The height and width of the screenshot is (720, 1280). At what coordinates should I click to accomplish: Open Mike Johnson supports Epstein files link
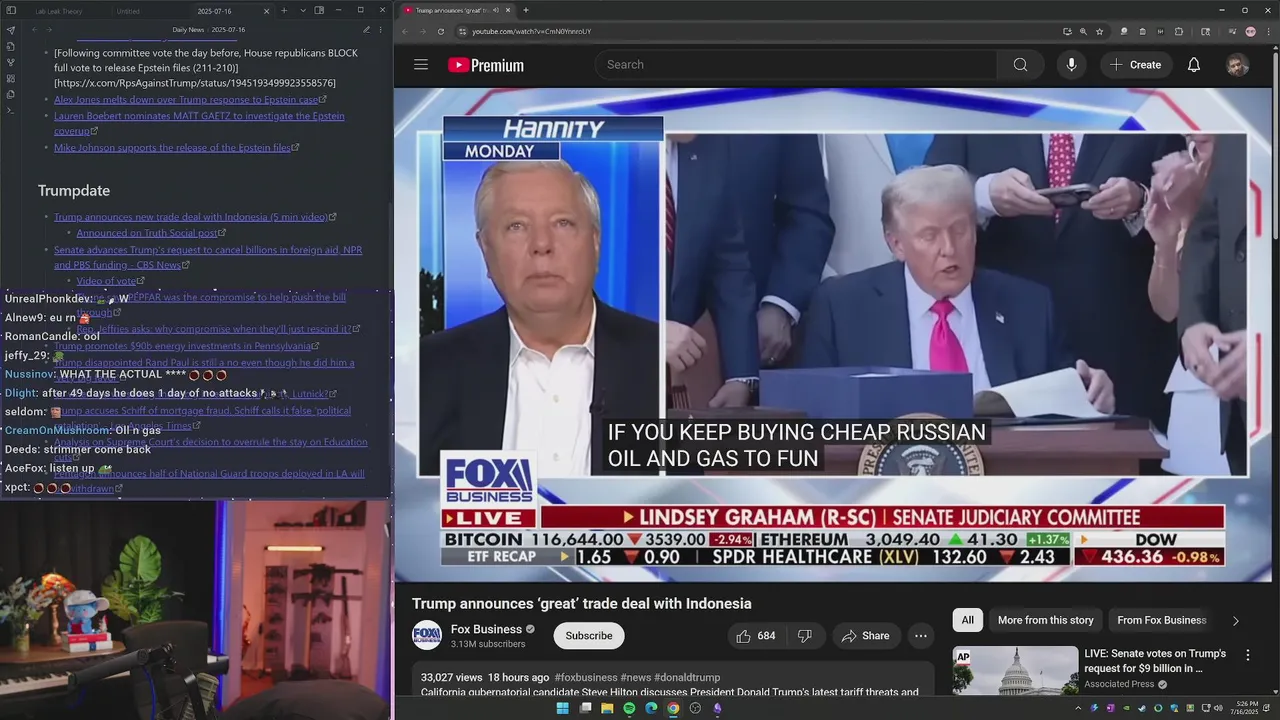[172, 148]
